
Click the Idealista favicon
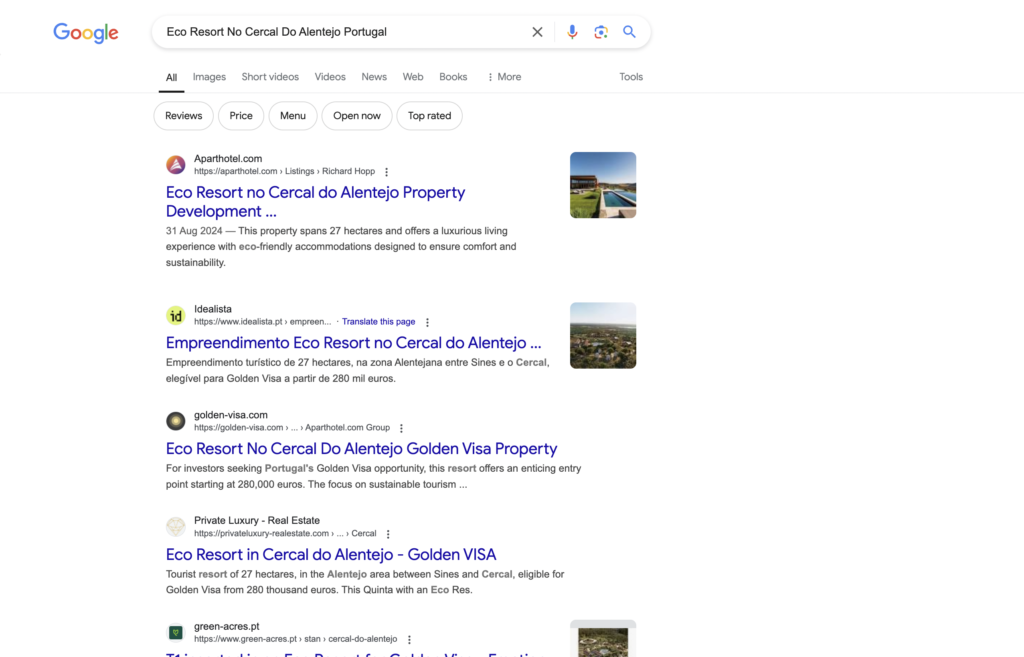(x=176, y=316)
